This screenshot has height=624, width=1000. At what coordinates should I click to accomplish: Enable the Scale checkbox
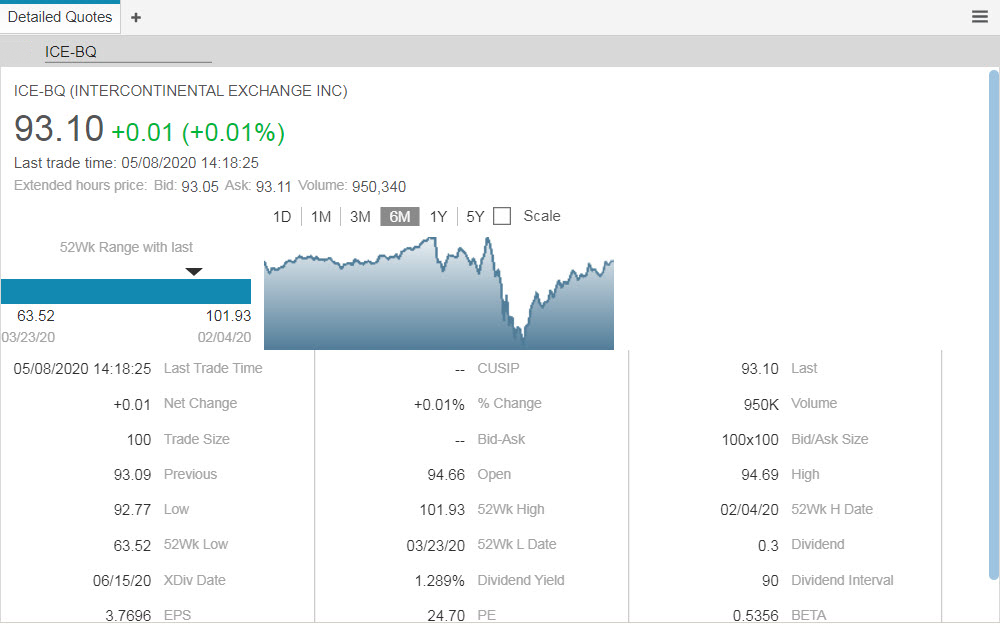[502, 216]
